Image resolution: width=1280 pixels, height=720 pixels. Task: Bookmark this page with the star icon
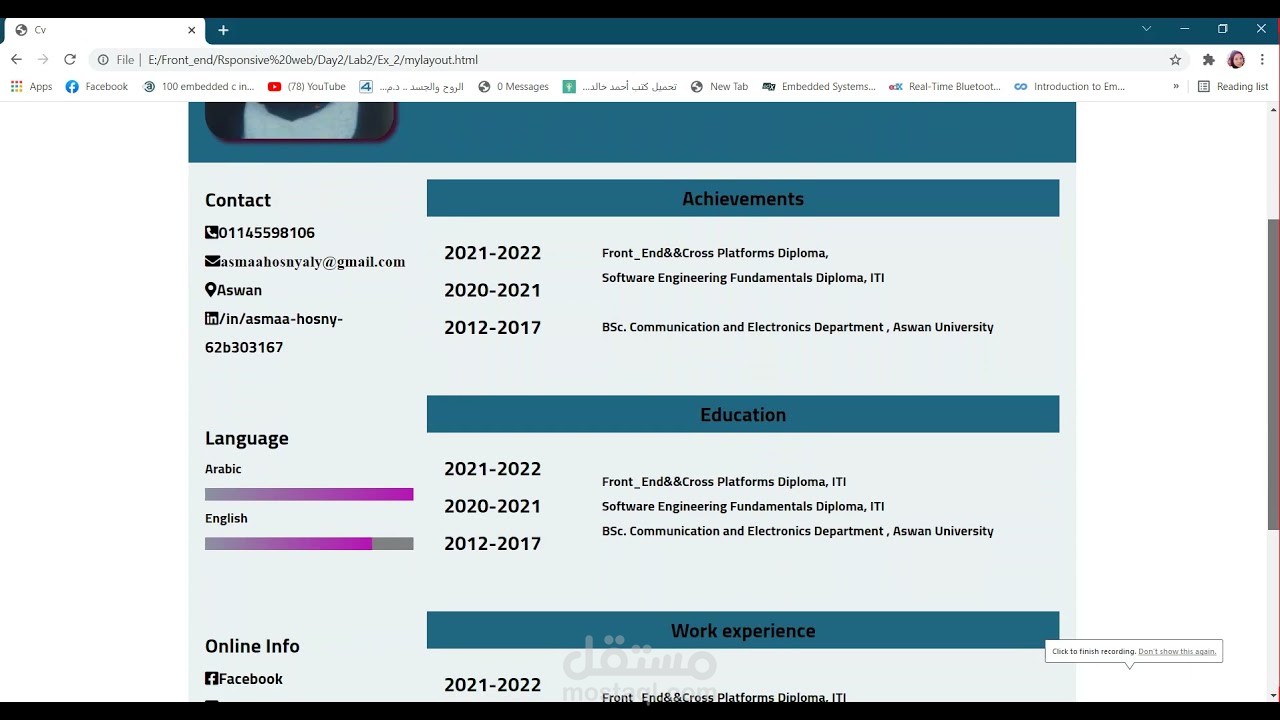(x=1175, y=60)
